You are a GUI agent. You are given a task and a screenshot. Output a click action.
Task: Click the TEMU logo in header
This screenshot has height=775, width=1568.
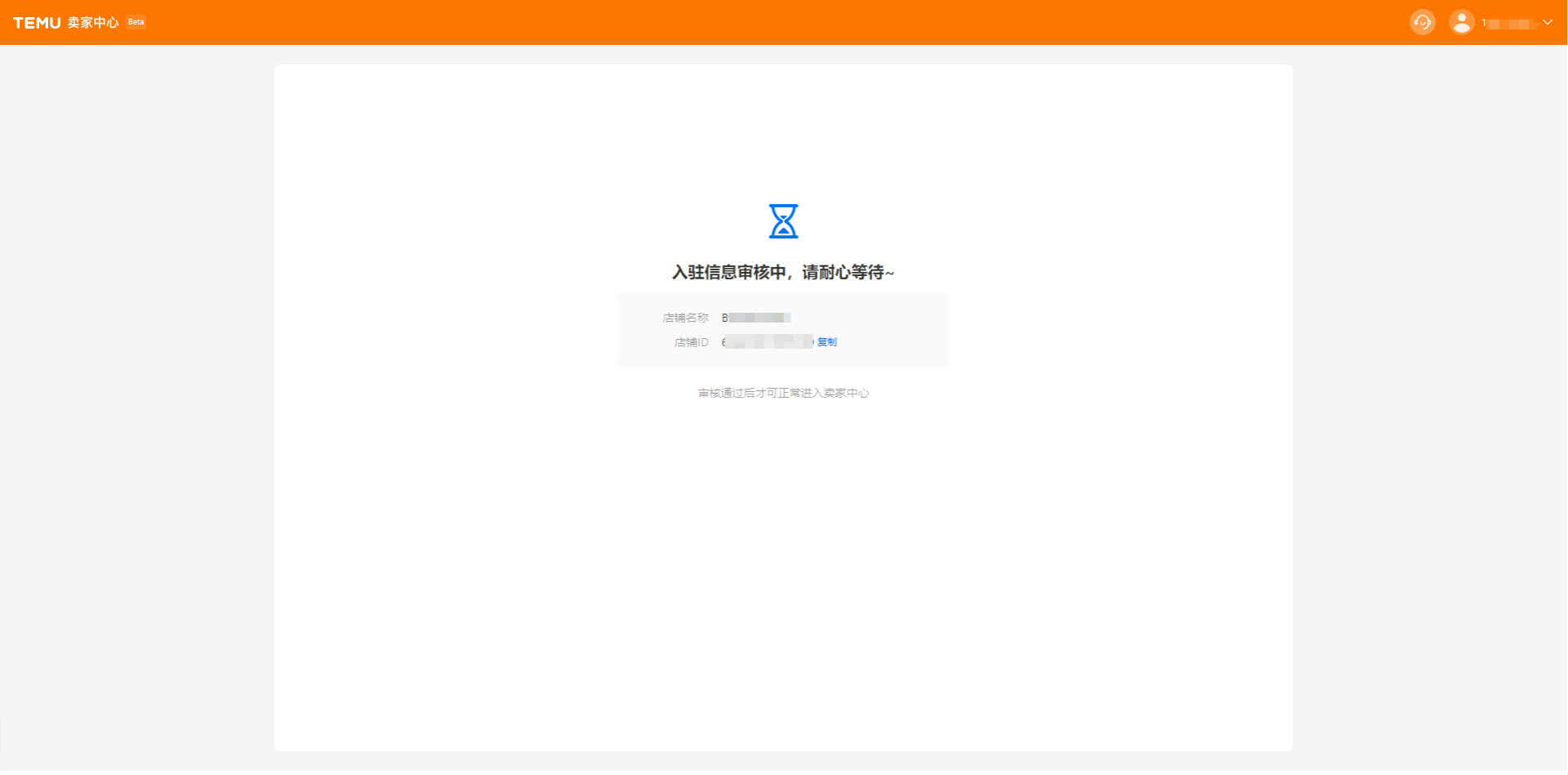coord(37,23)
